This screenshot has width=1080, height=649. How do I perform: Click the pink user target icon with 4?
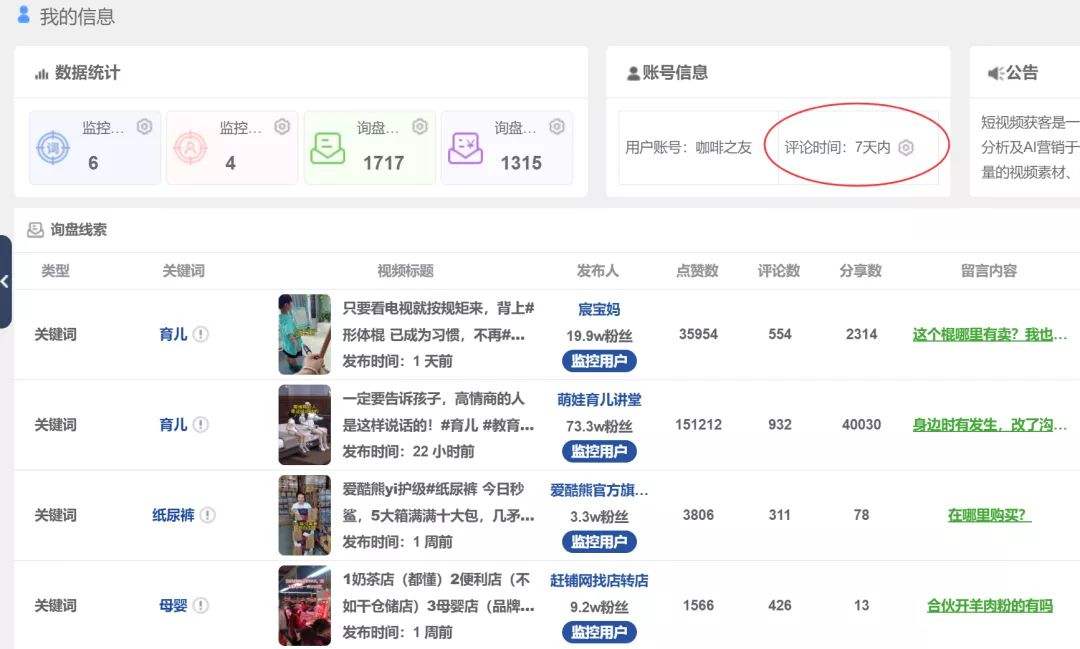(x=190, y=147)
